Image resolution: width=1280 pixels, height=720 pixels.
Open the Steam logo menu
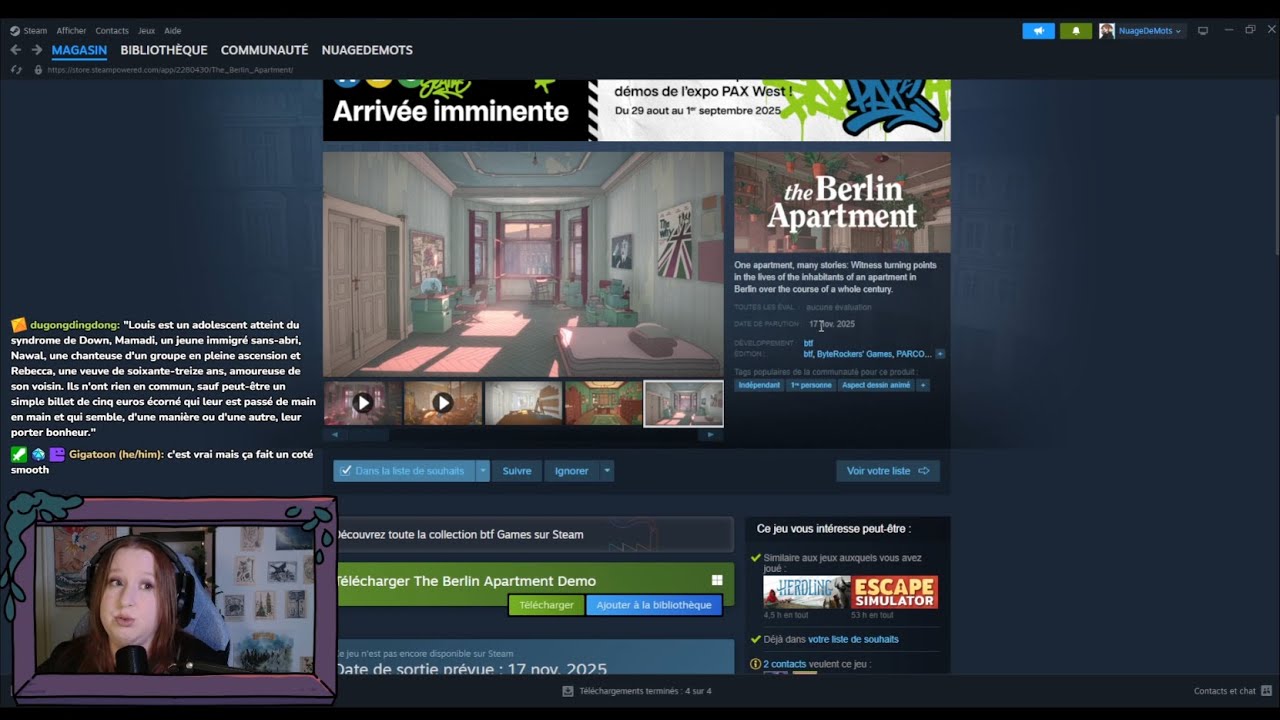point(15,31)
